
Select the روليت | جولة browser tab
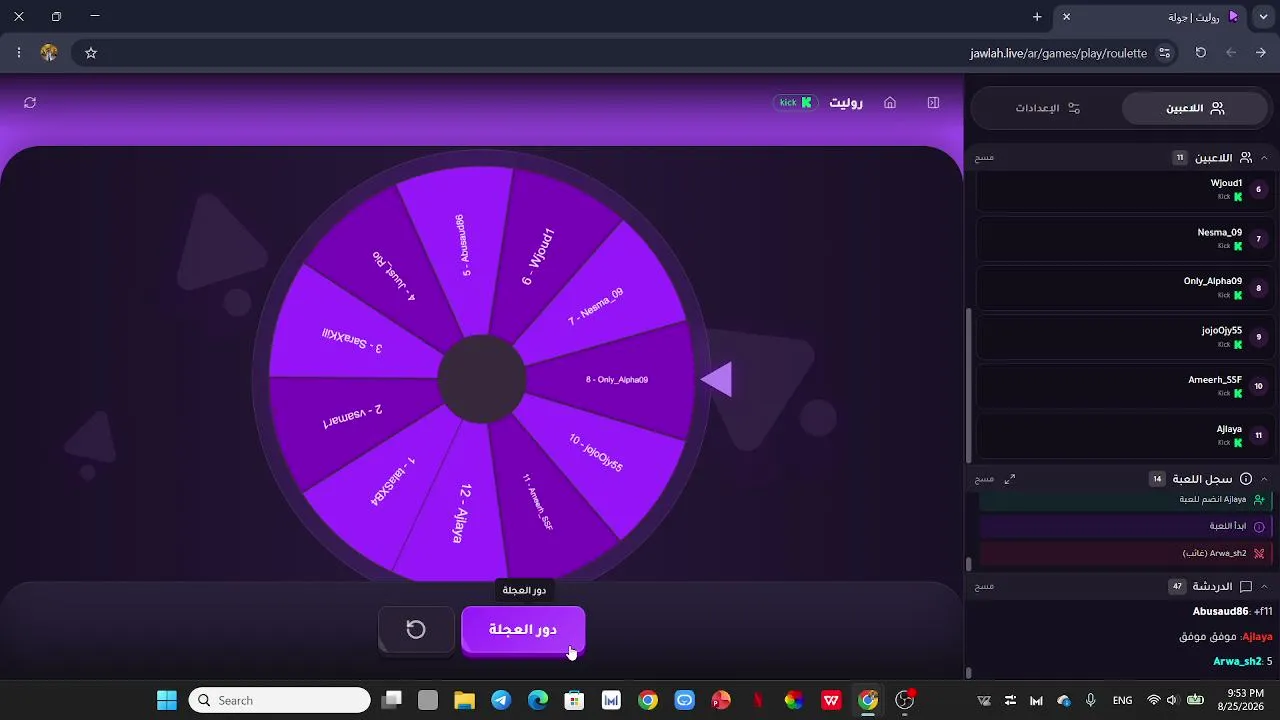pyautogui.click(x=1150, y=17)
